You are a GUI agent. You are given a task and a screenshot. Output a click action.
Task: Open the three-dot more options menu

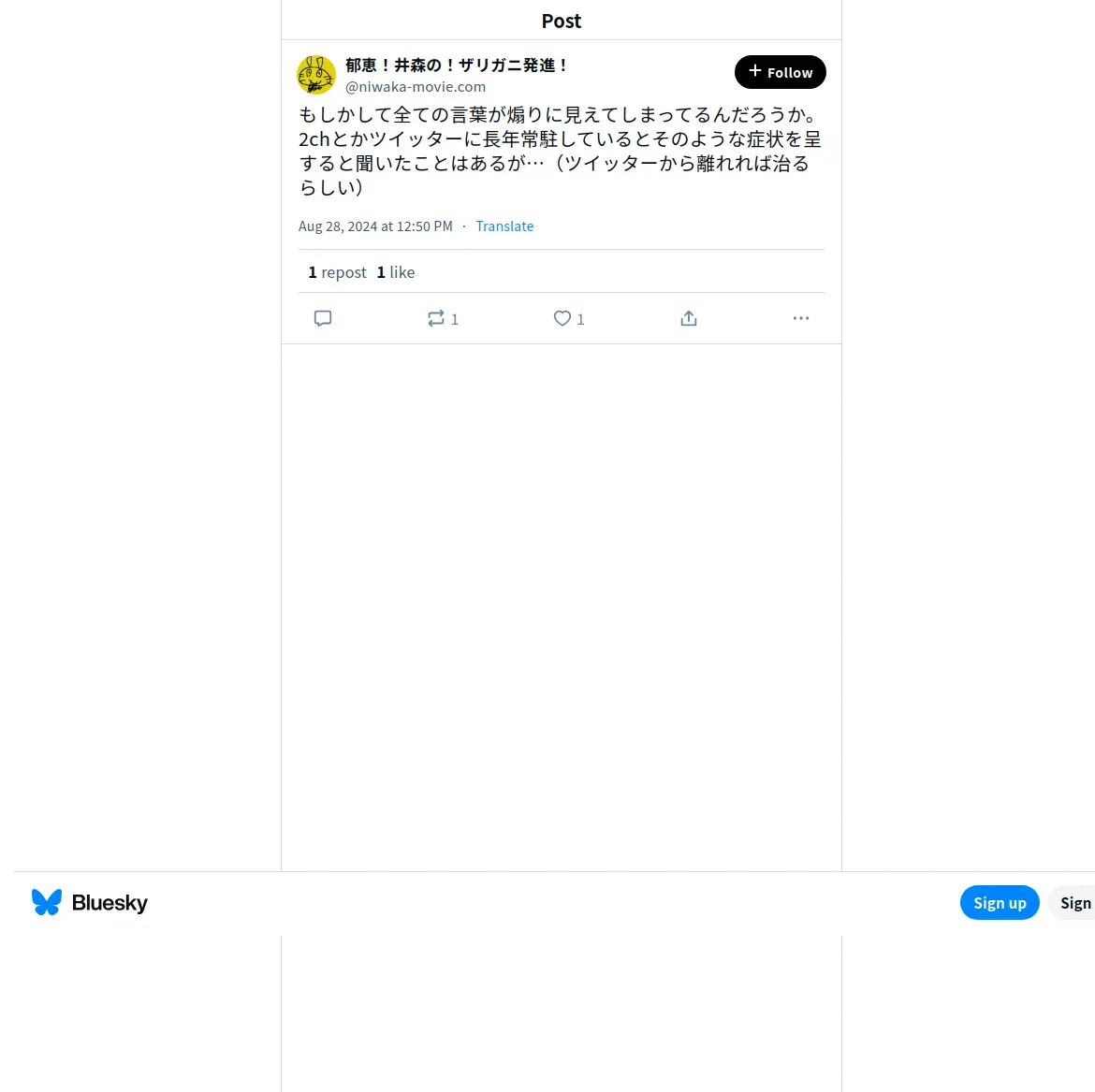click(x=800, y=318)
